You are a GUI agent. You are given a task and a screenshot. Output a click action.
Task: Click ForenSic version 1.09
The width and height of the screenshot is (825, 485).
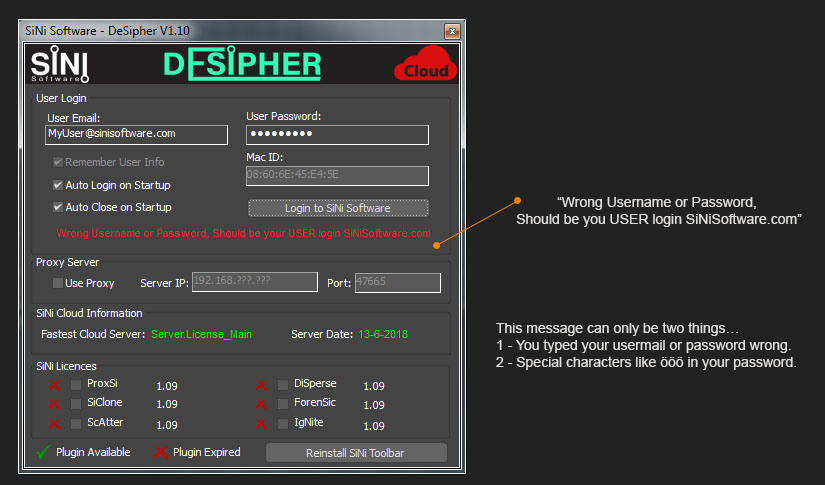pyautogui.click(x=374, y=405)
